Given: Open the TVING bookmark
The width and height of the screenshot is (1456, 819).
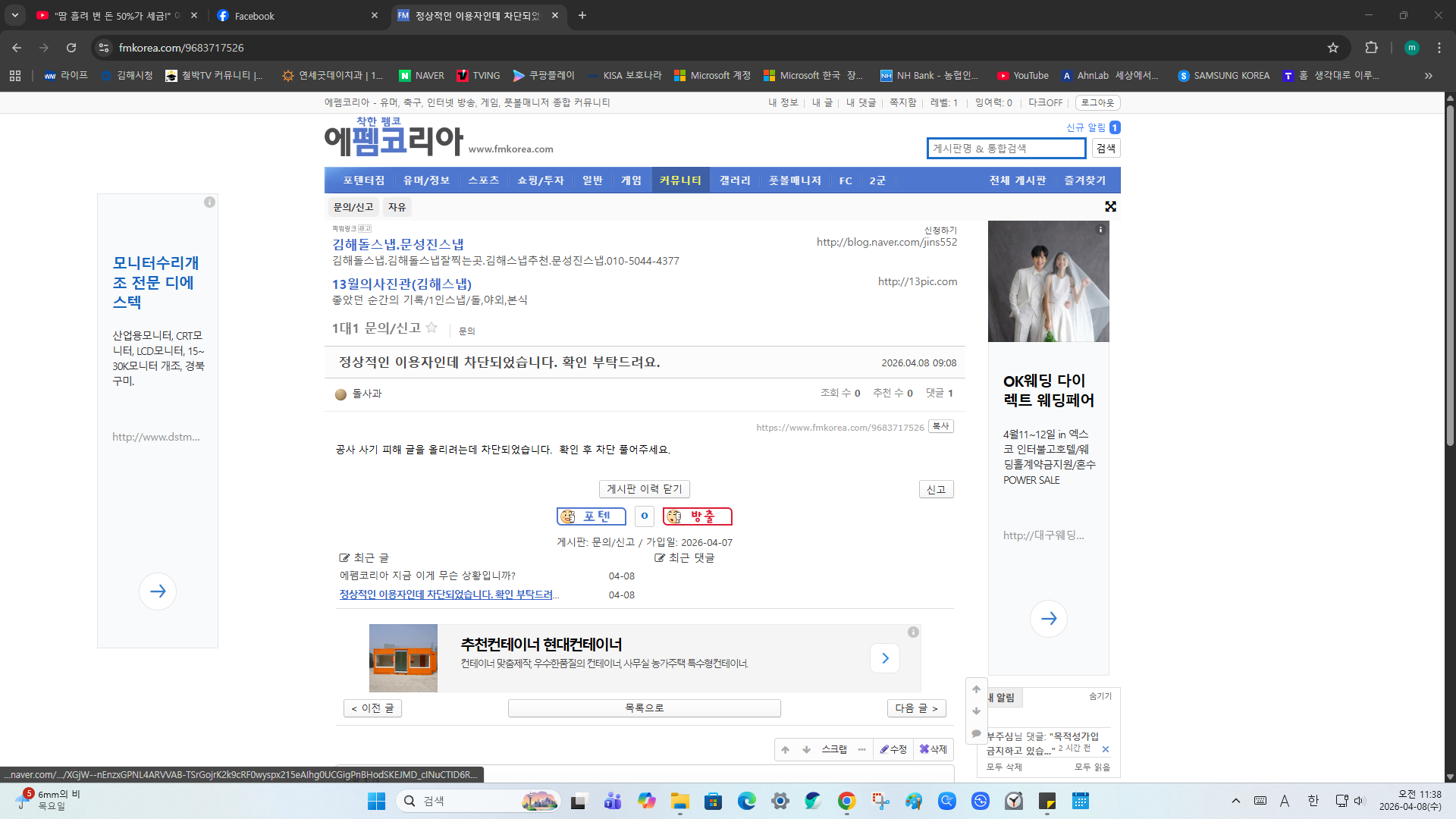Looking at the screenshot, I should [479, 76].
